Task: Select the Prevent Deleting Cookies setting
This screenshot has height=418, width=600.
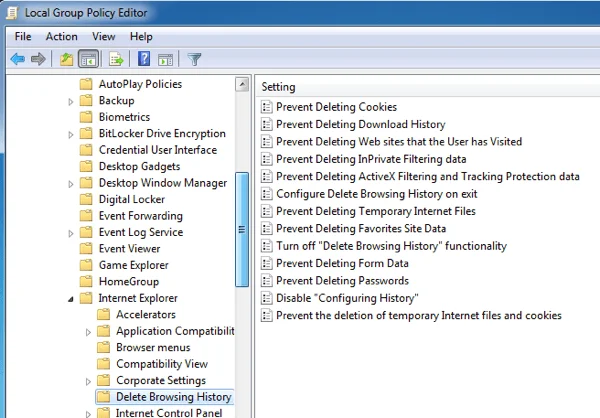Action: click(335, 107)
